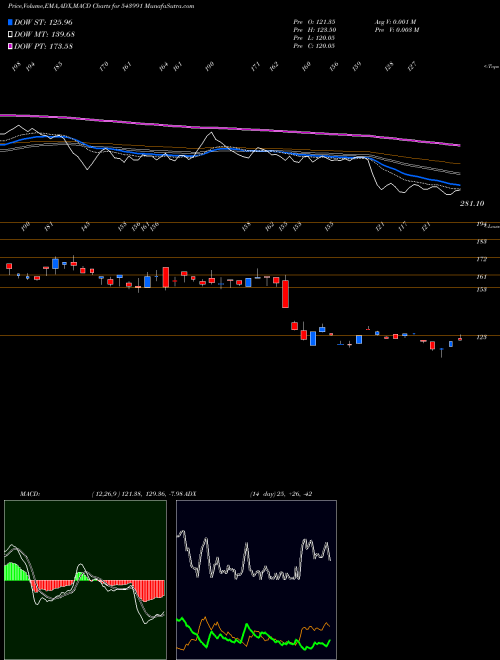
Task: Click the ADX '(14 day) 25, +26, -42' text
Action: click(281, 494)
